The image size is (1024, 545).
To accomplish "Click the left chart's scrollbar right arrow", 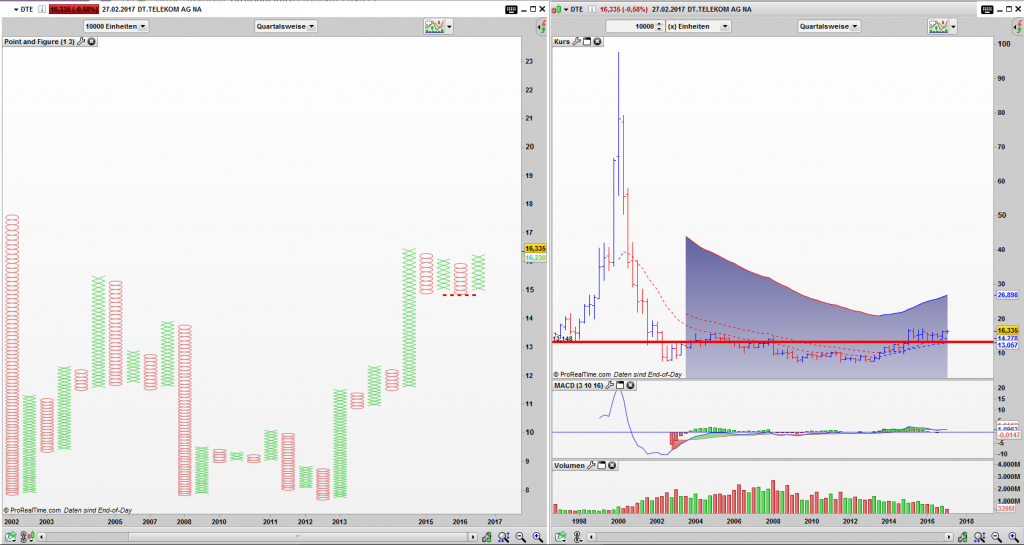I will (473, 537).
